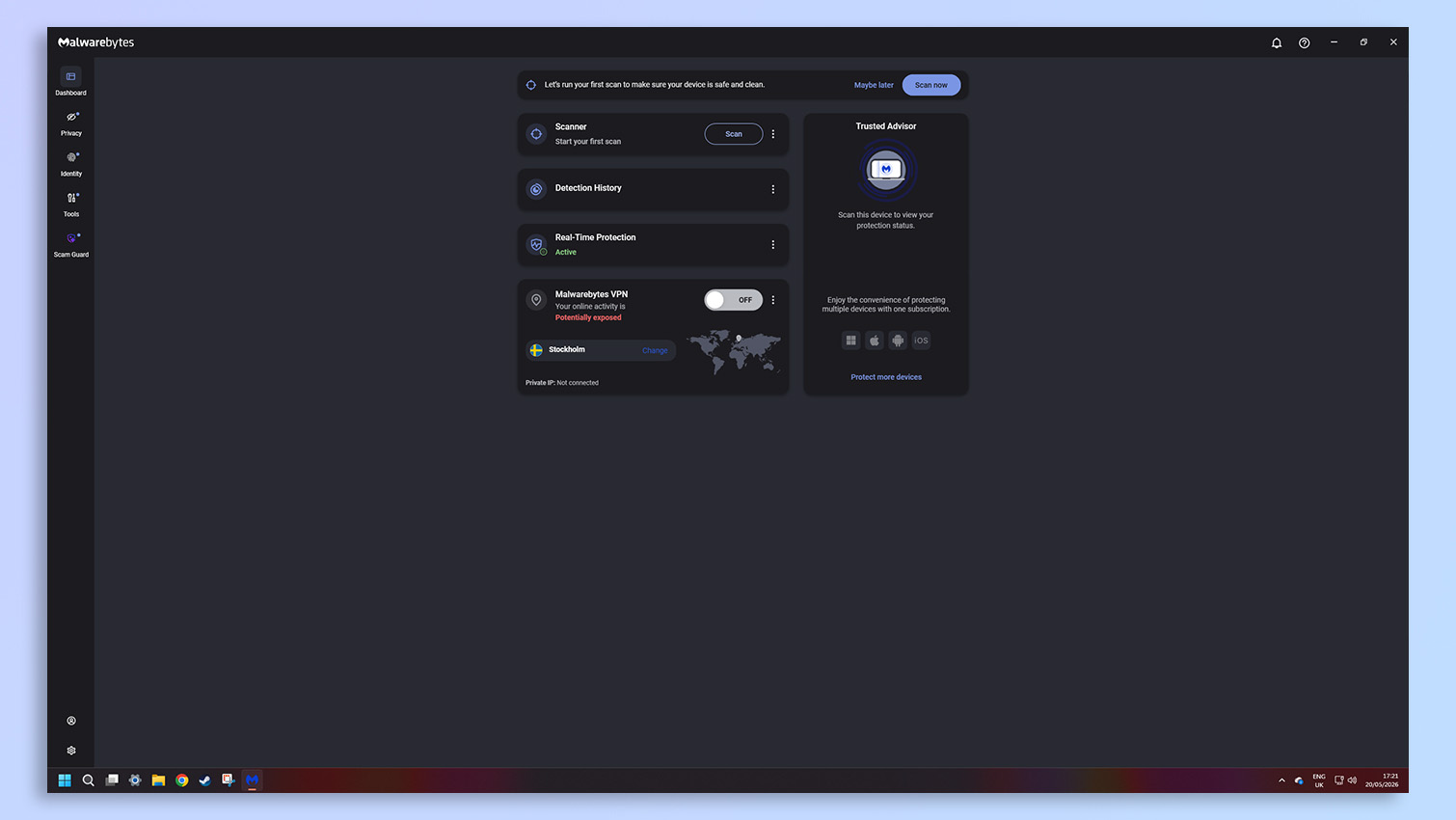Click the Android platform icon in Trusted Advisor
Viewport: 1456px width, 820px height.
pos(898,341)
